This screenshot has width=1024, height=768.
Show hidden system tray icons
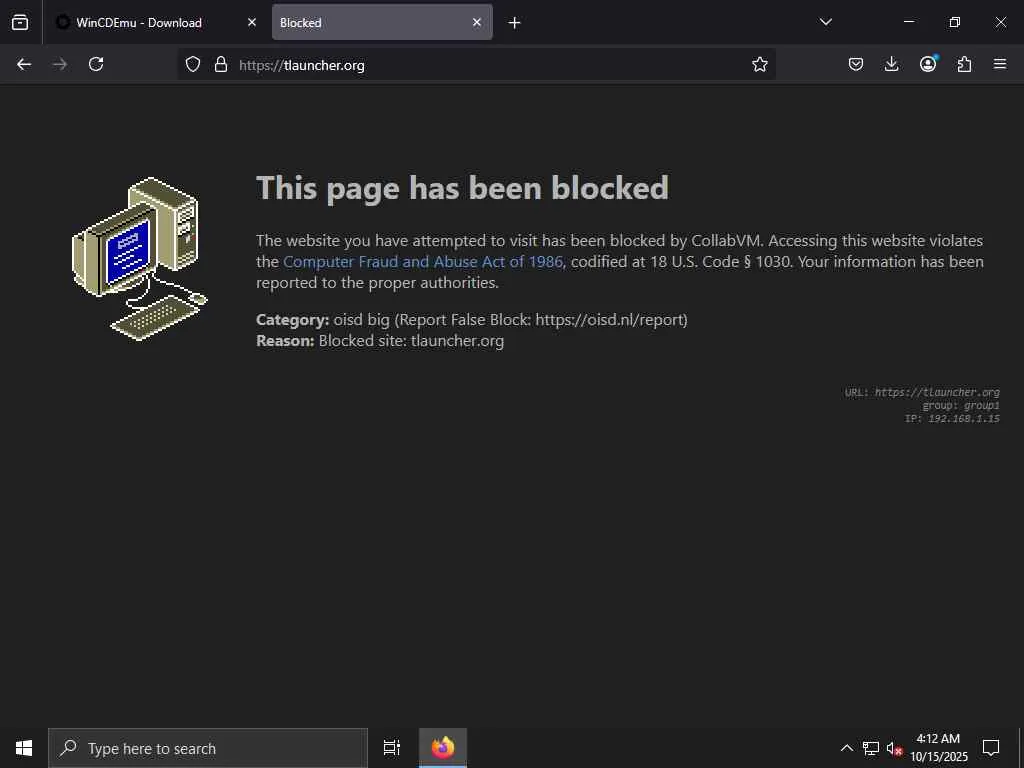click(846, 748)
